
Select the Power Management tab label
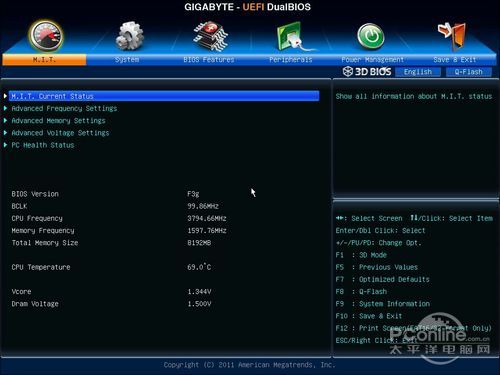372,60
